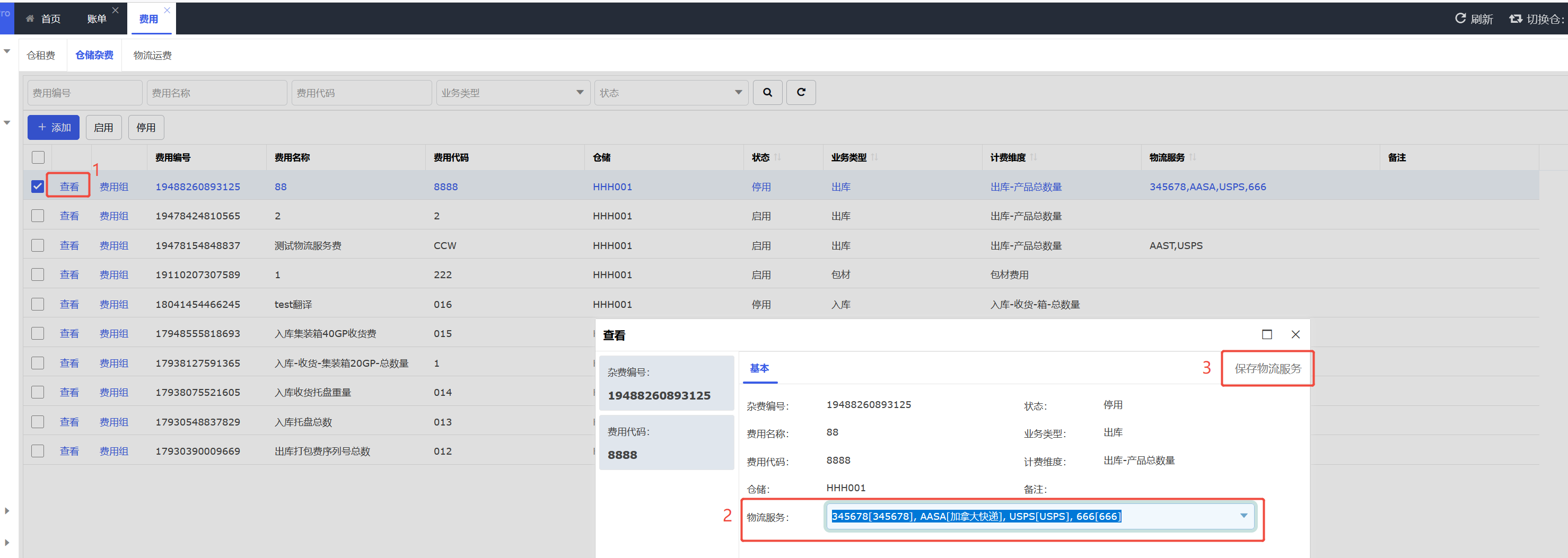This screenshot has height=558, width=1568.
Task: Click 费用组 link for 出库打包费序列号总数 row
Action: [x=114, y=451]
